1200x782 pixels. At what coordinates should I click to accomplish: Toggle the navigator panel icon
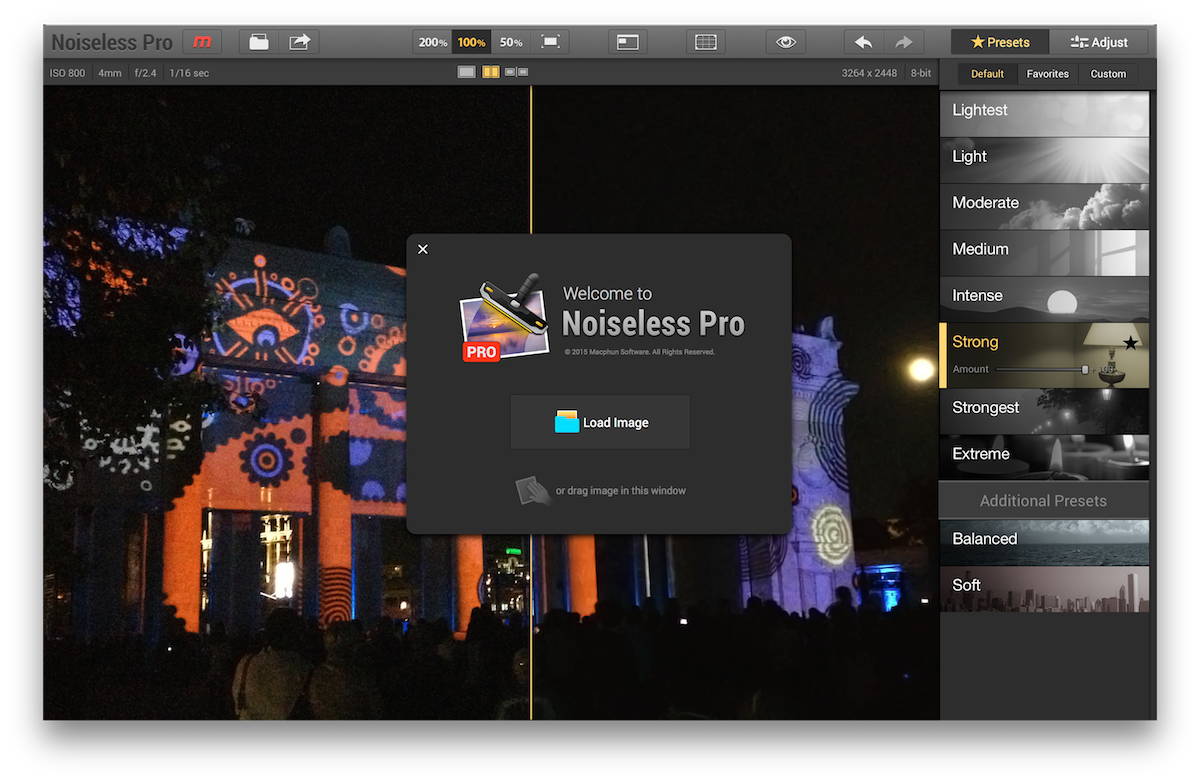pyautogui.click(x=628, y=42)
